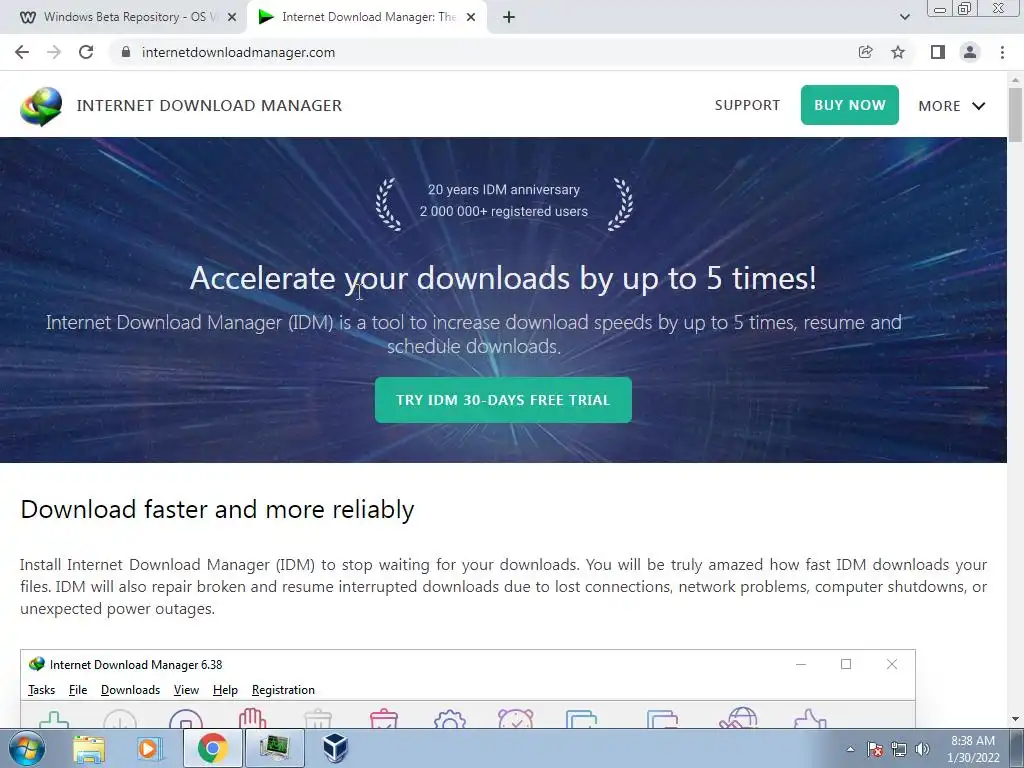Open Windows Media Player from the taskbar
The width and height of the screenshot is (1024, 768).
click(150, 748)
